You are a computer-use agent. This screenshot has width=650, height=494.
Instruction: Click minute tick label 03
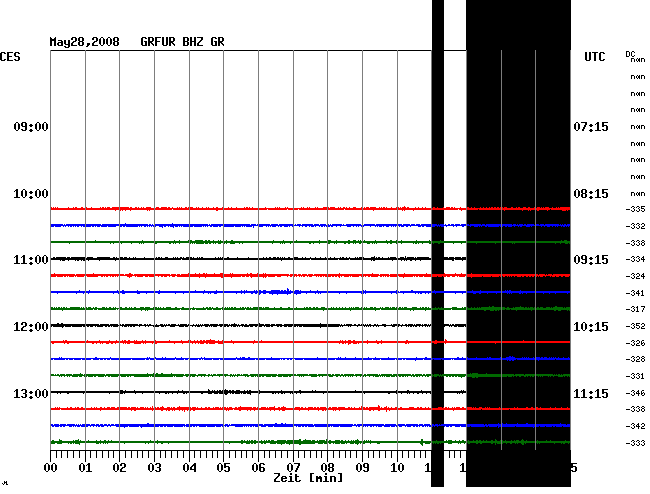point(154,468)
